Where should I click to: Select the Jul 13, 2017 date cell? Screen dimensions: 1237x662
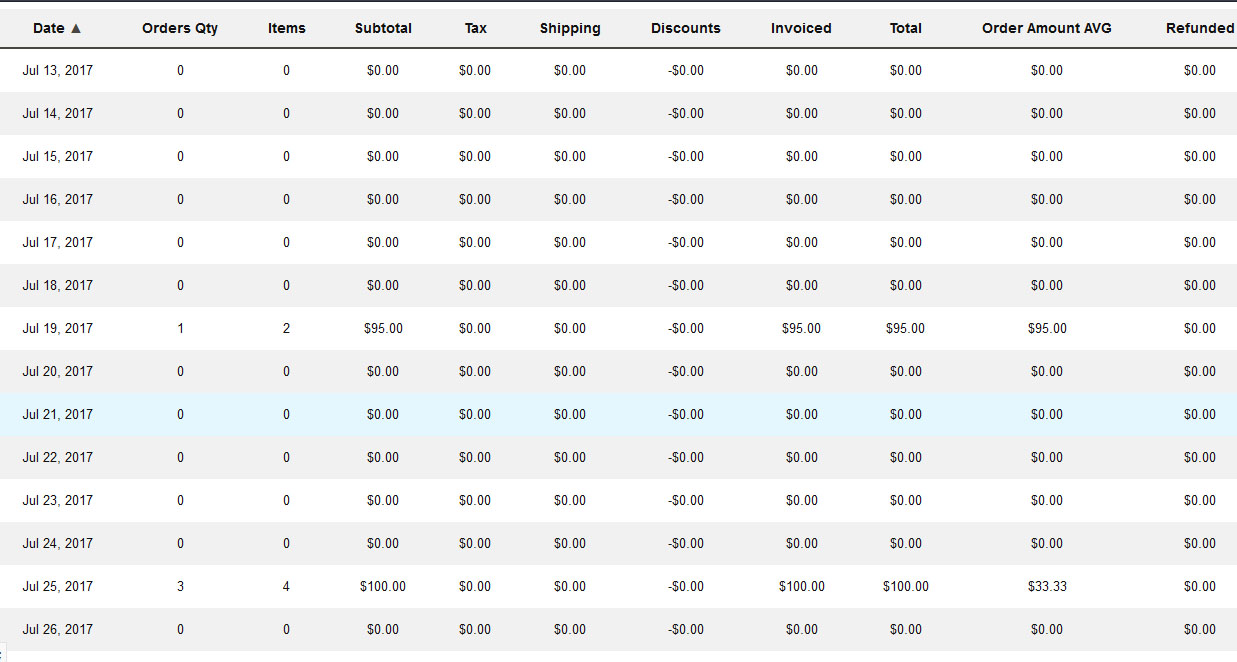[58, 70]
